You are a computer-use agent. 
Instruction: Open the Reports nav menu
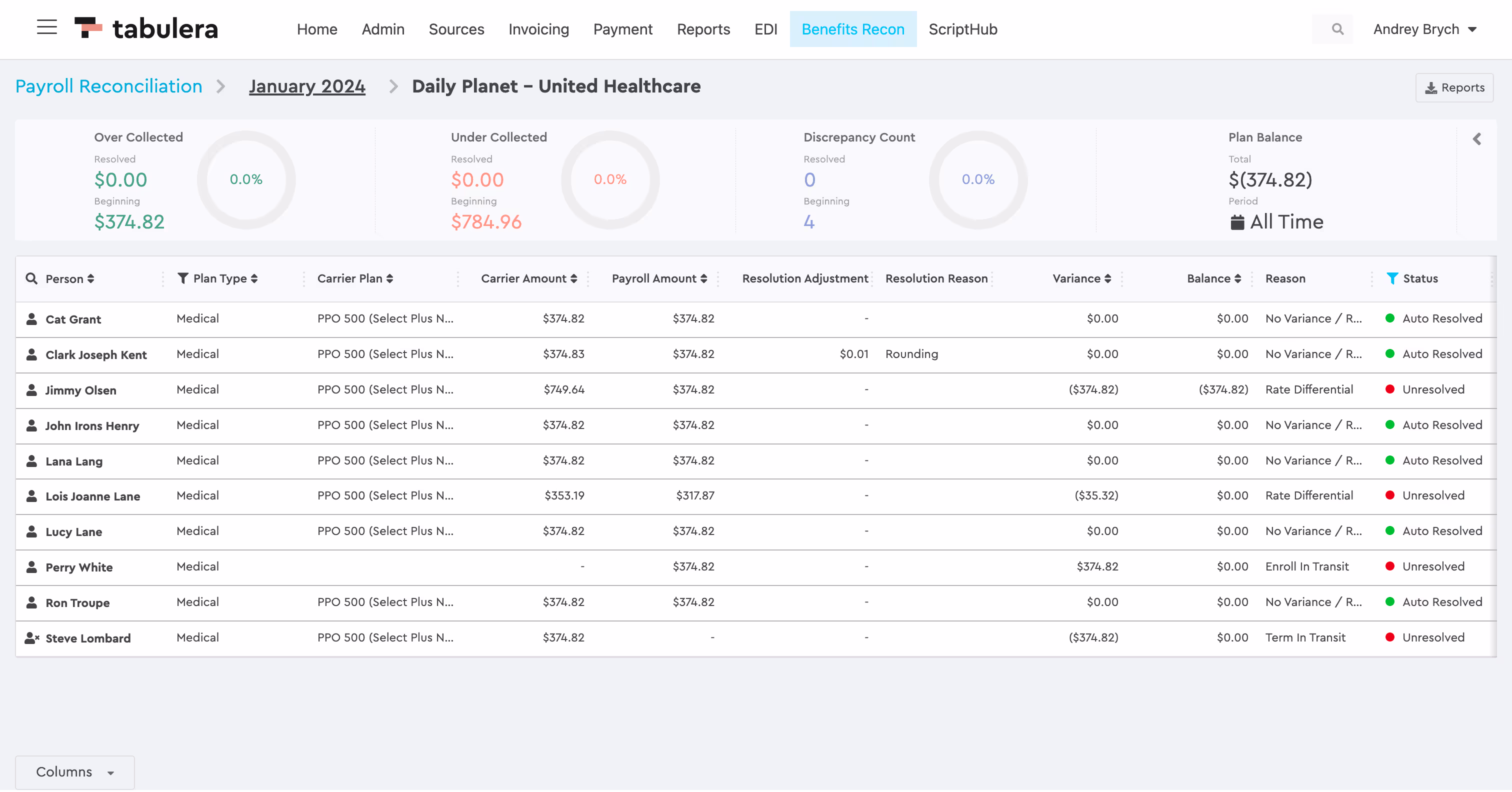tap(703, 29)
